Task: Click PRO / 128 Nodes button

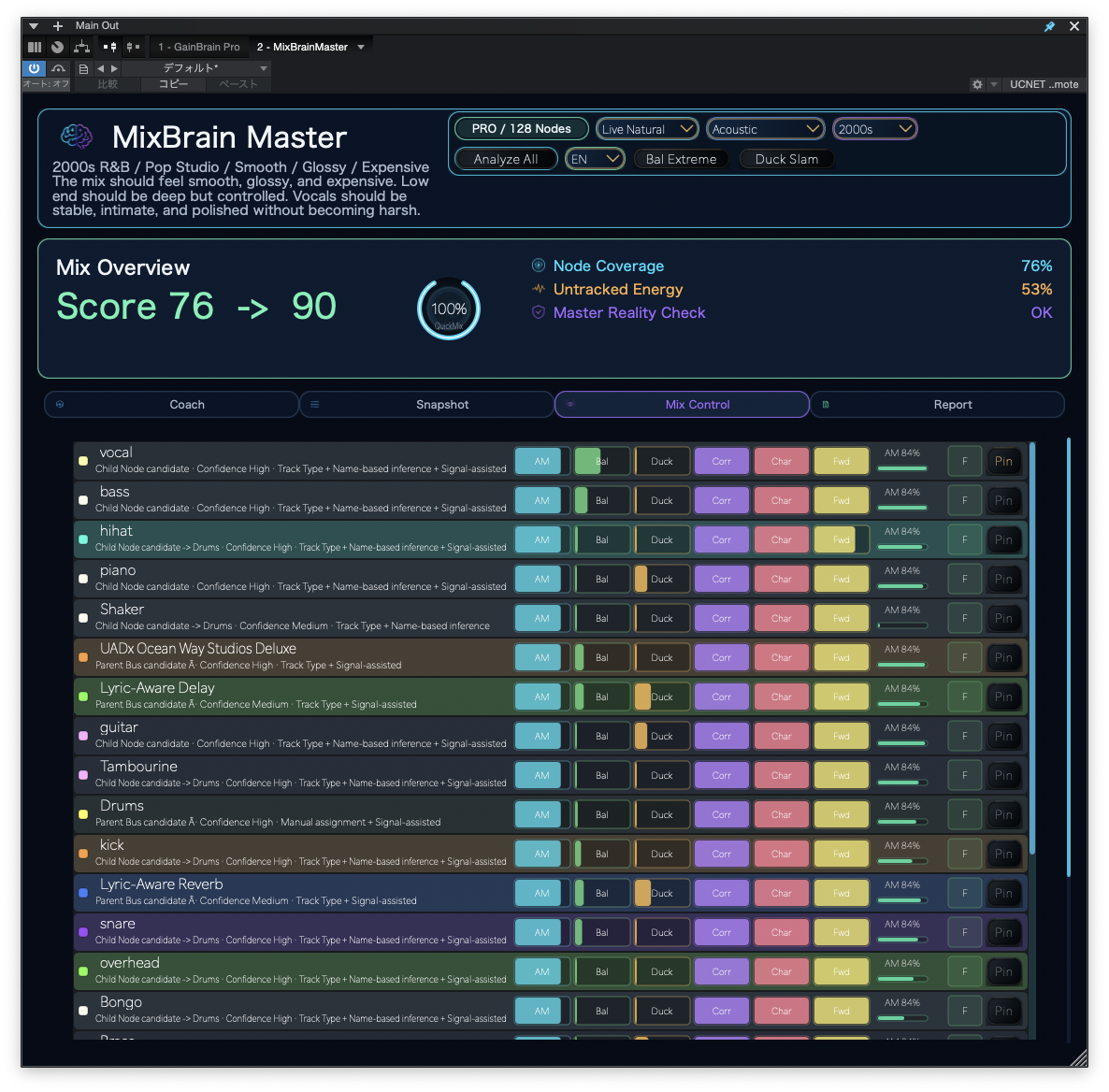Action: coord(521,129)
